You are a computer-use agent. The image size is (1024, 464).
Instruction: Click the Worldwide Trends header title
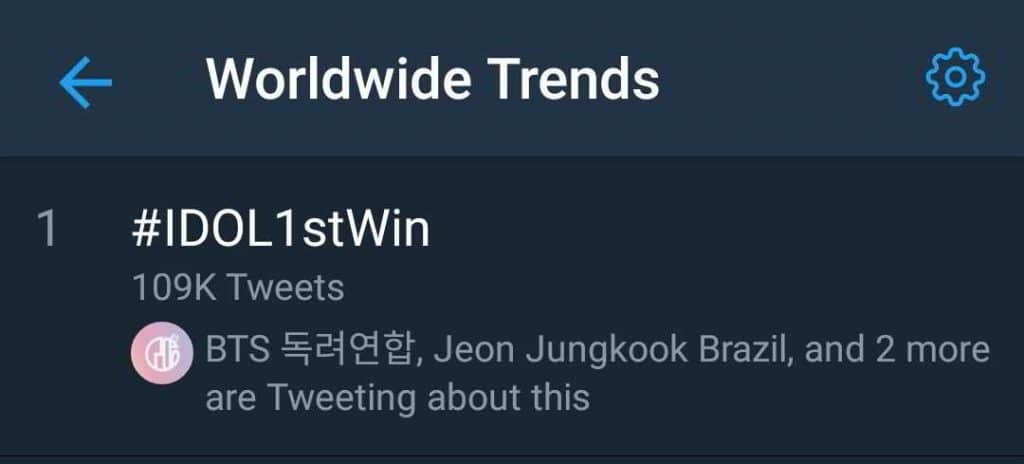click(432, 78)
